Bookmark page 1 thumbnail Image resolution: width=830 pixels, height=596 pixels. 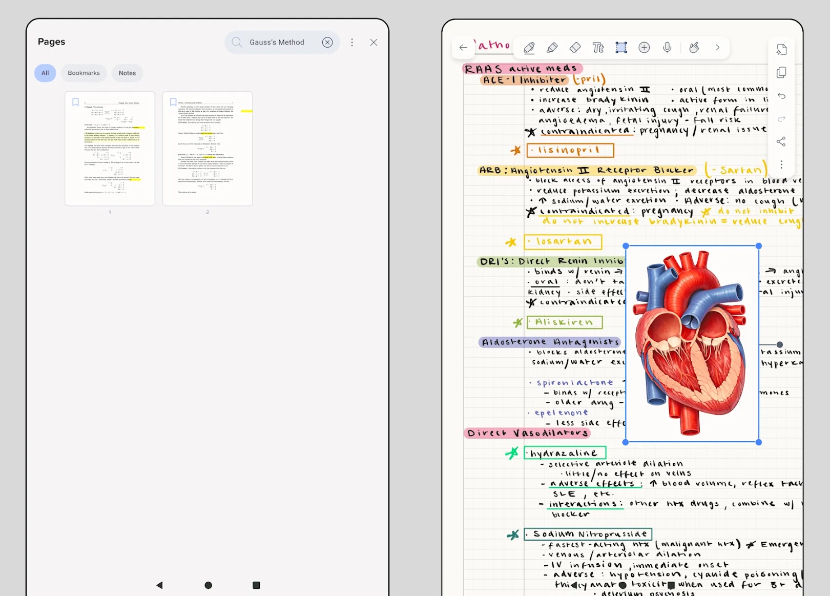point(76,102)
